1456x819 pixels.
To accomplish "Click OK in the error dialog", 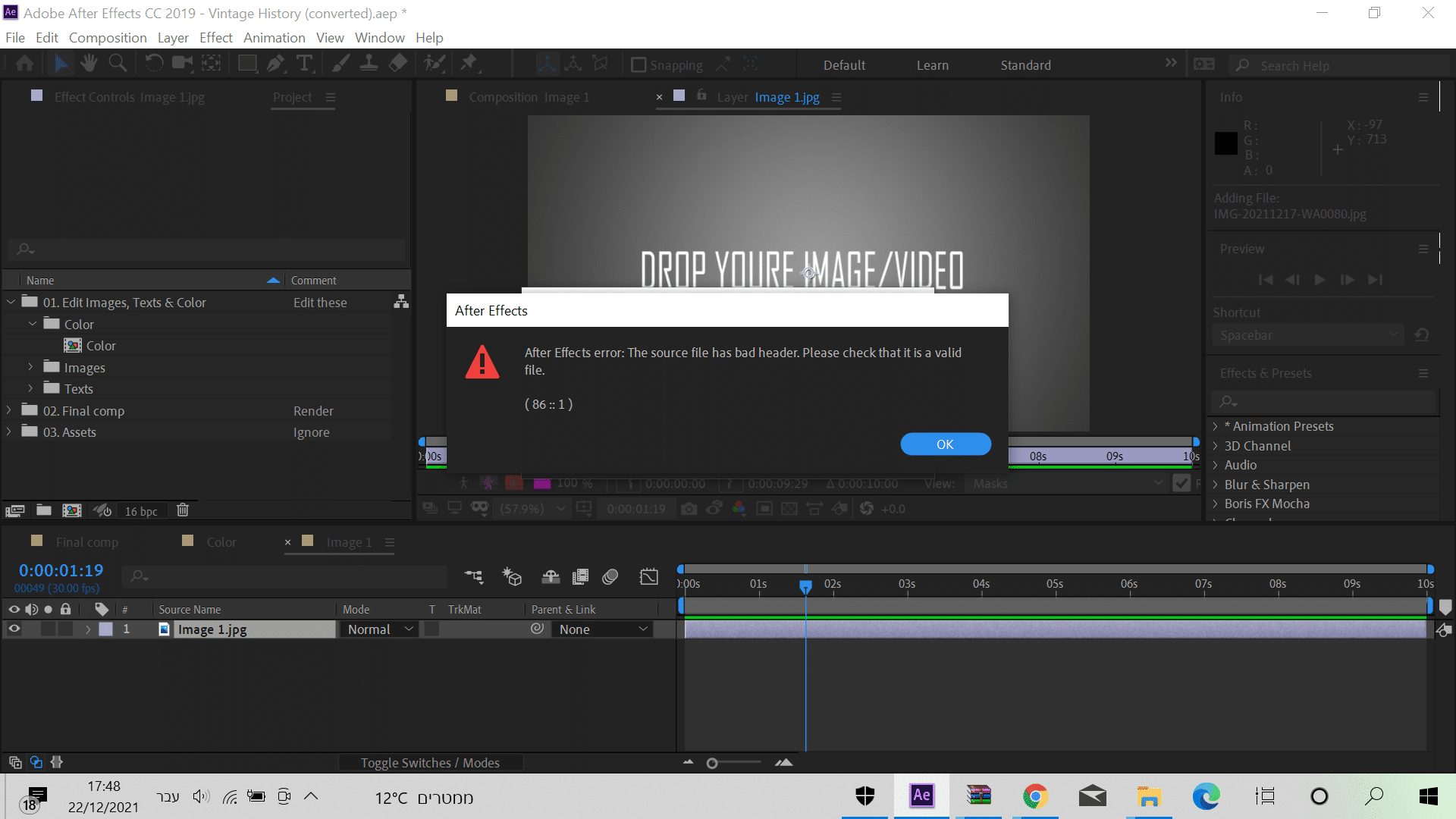I will (x=945, y=444).
